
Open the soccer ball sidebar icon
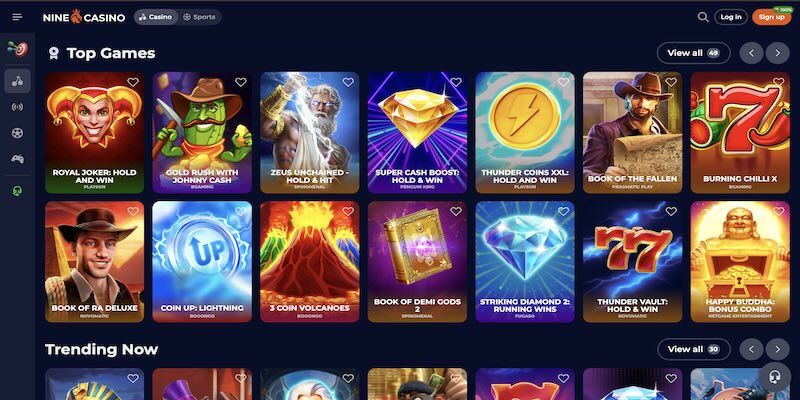coord(17,133)
